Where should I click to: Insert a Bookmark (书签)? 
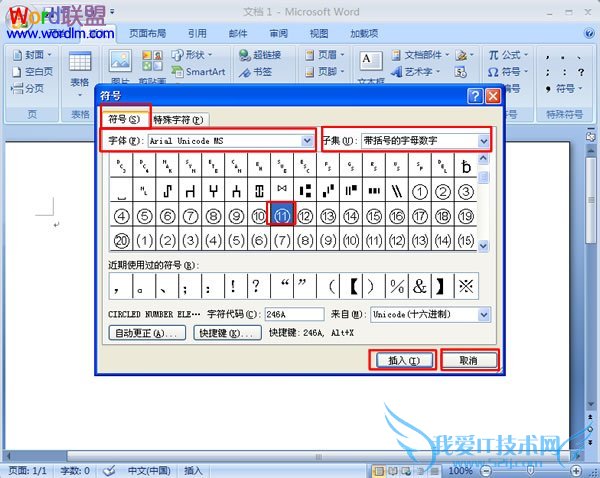click(x=255, y=72)
